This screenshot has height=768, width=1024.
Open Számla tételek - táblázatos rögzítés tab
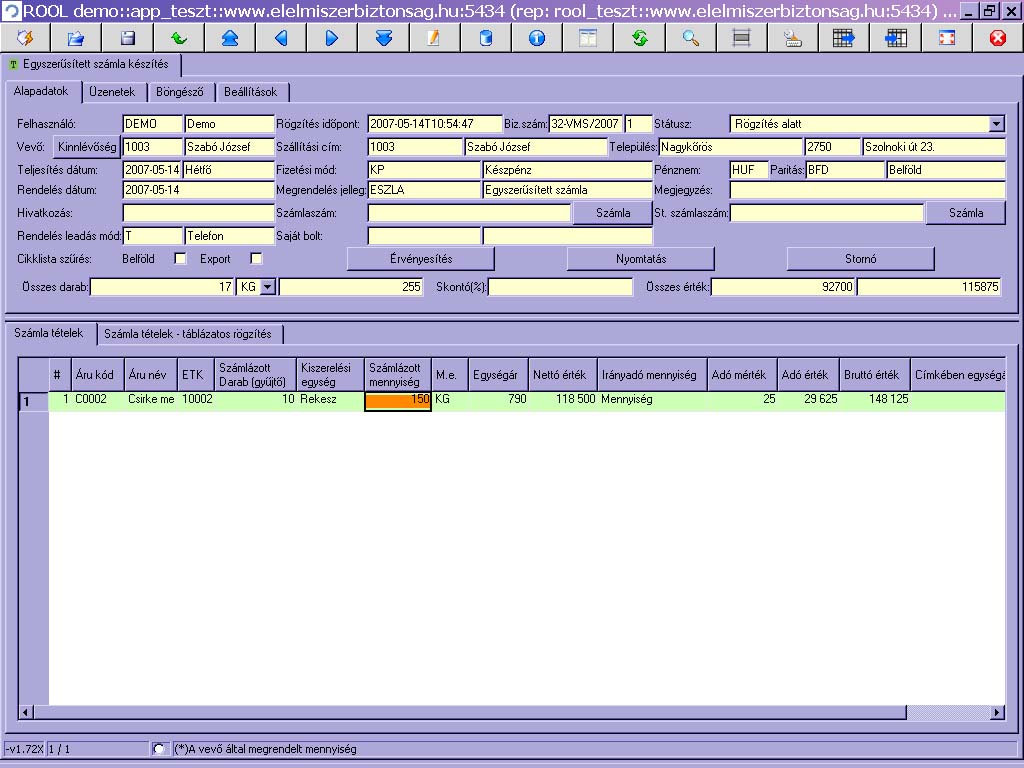click(x=190, y=334)
